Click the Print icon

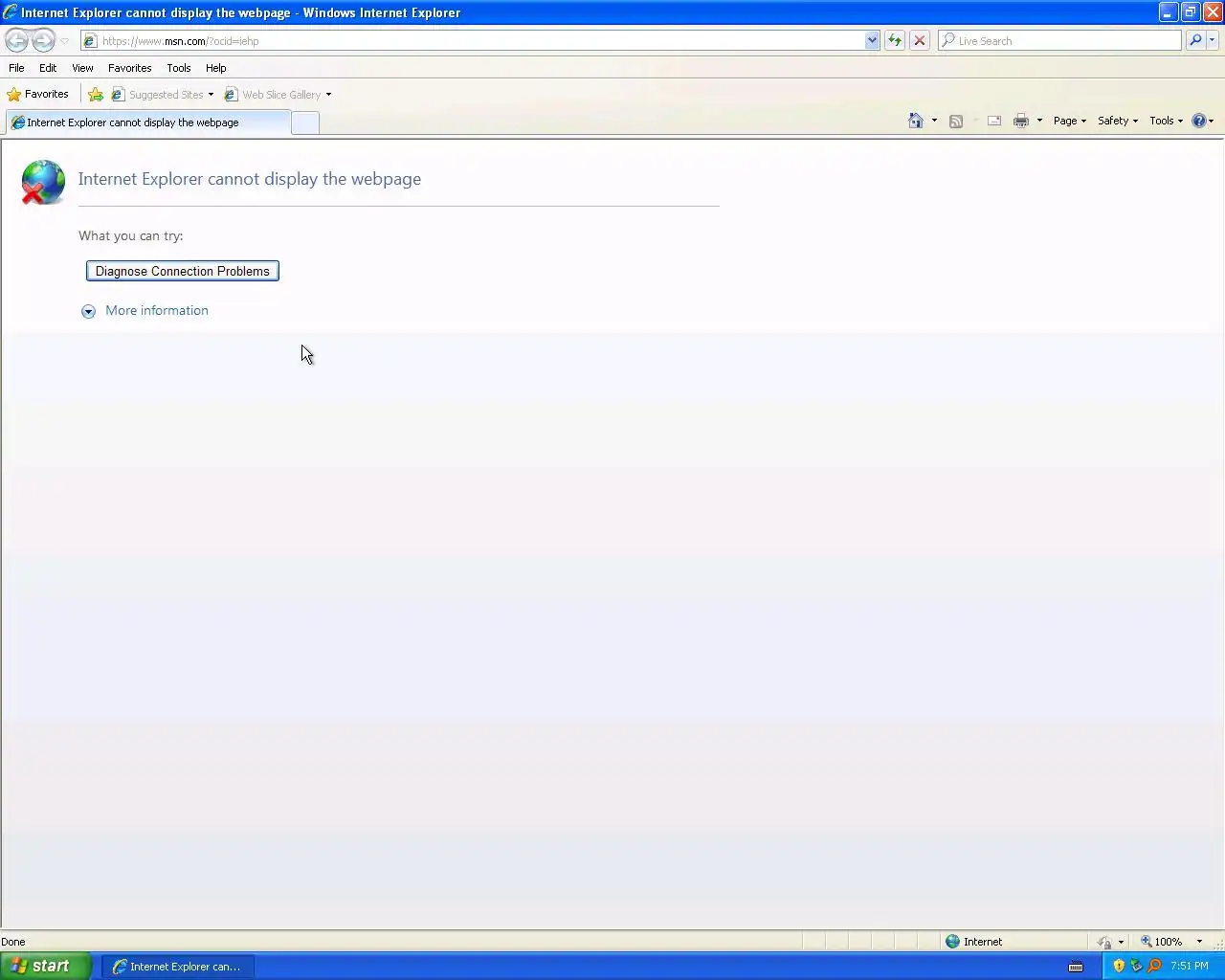(1021, 121)
